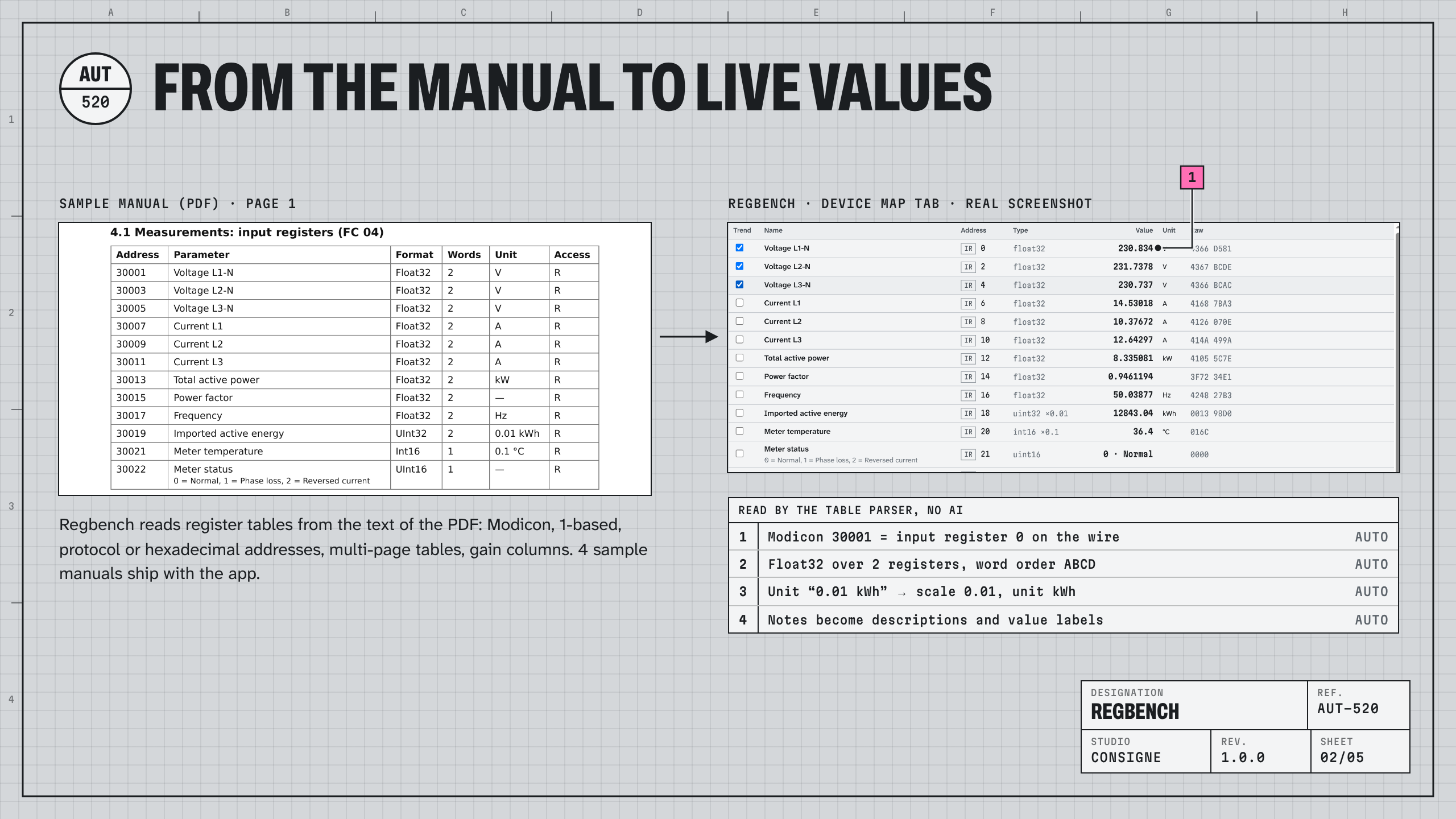Tick the Frequency trend checkbox
This screenshot has width=1456, height=819.
point(739,395)
